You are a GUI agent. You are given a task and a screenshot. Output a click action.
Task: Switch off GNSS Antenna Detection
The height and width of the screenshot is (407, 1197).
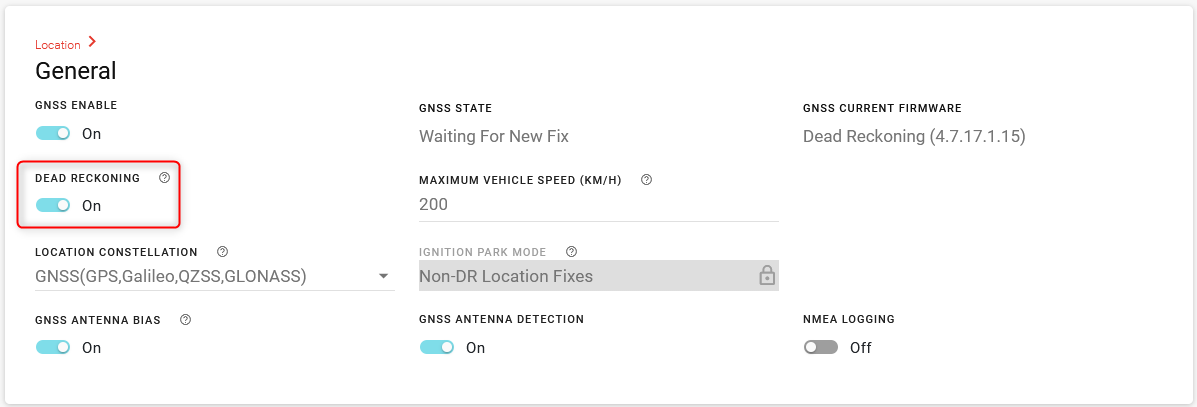pos(437,347)
